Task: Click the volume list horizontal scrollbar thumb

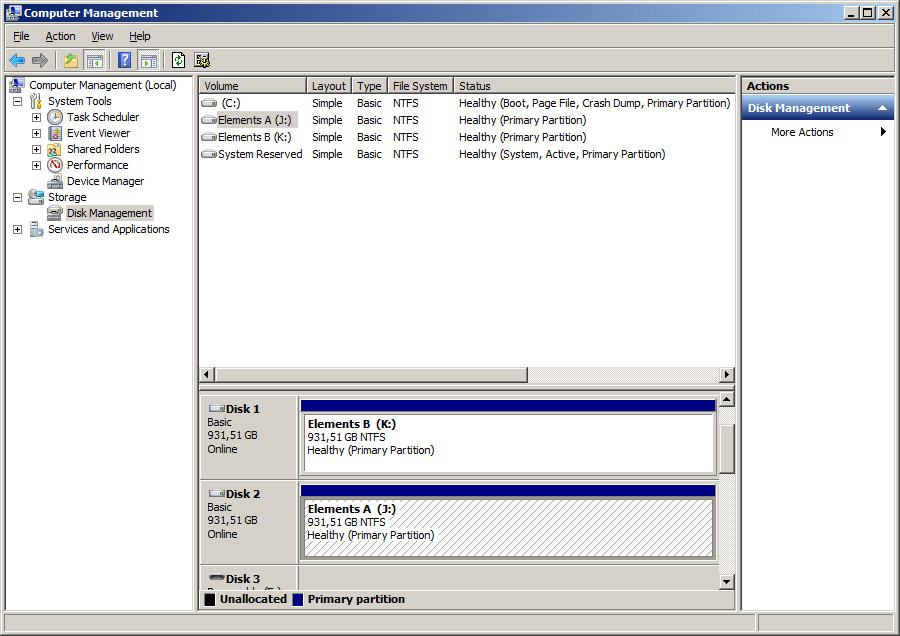Action: [371, 375]
